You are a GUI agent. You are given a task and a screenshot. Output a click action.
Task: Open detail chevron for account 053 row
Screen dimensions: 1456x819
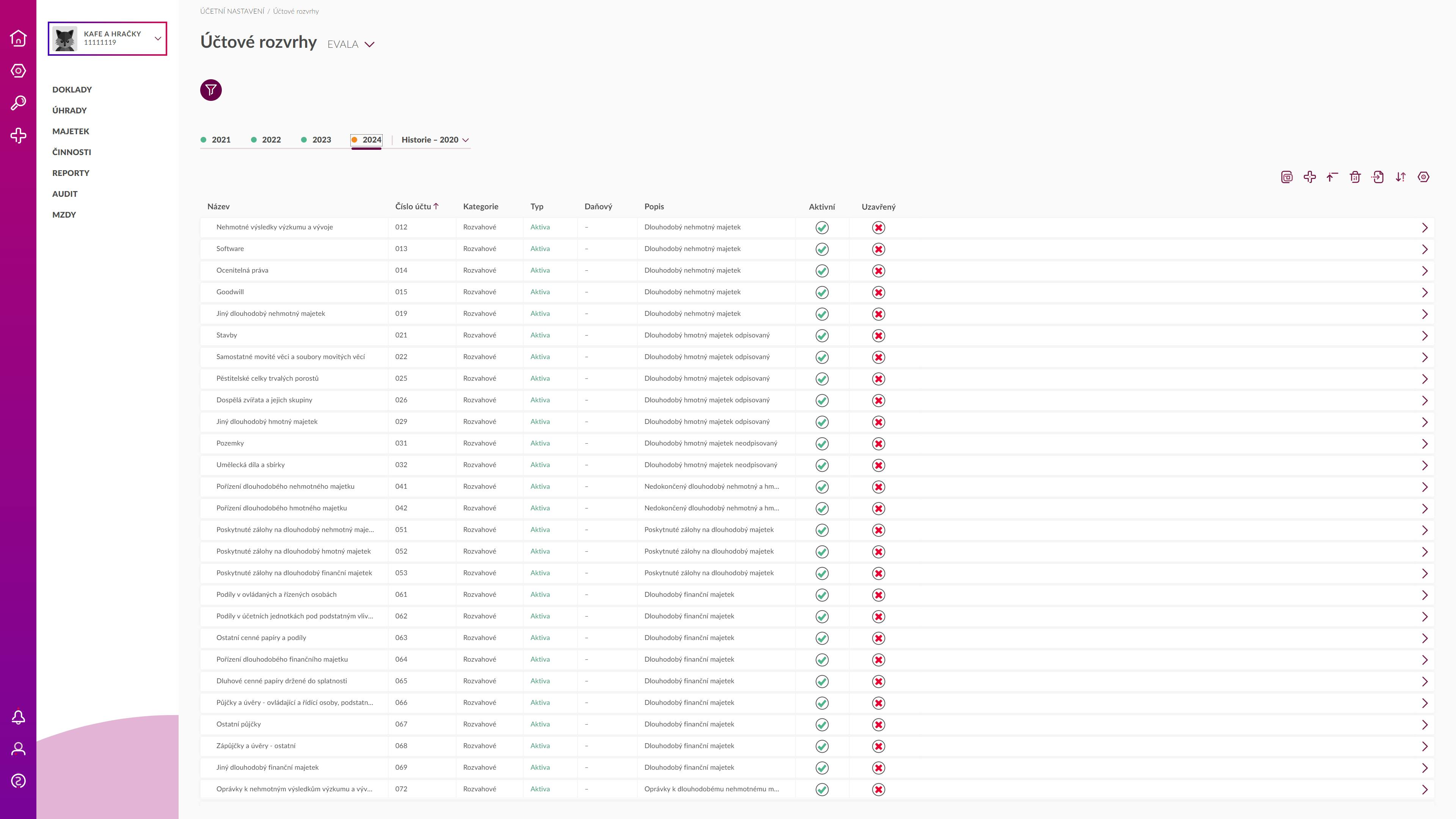point(1425,573)
